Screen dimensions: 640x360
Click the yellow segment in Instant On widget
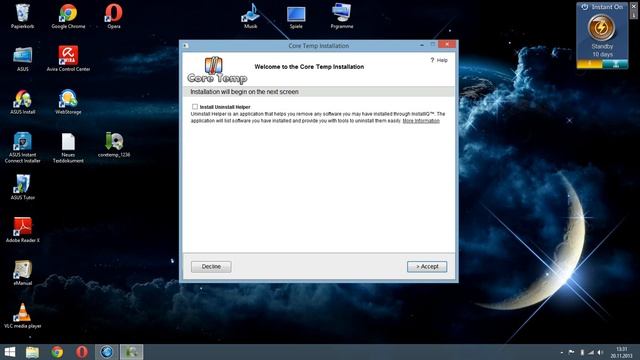tap(589, 64)
